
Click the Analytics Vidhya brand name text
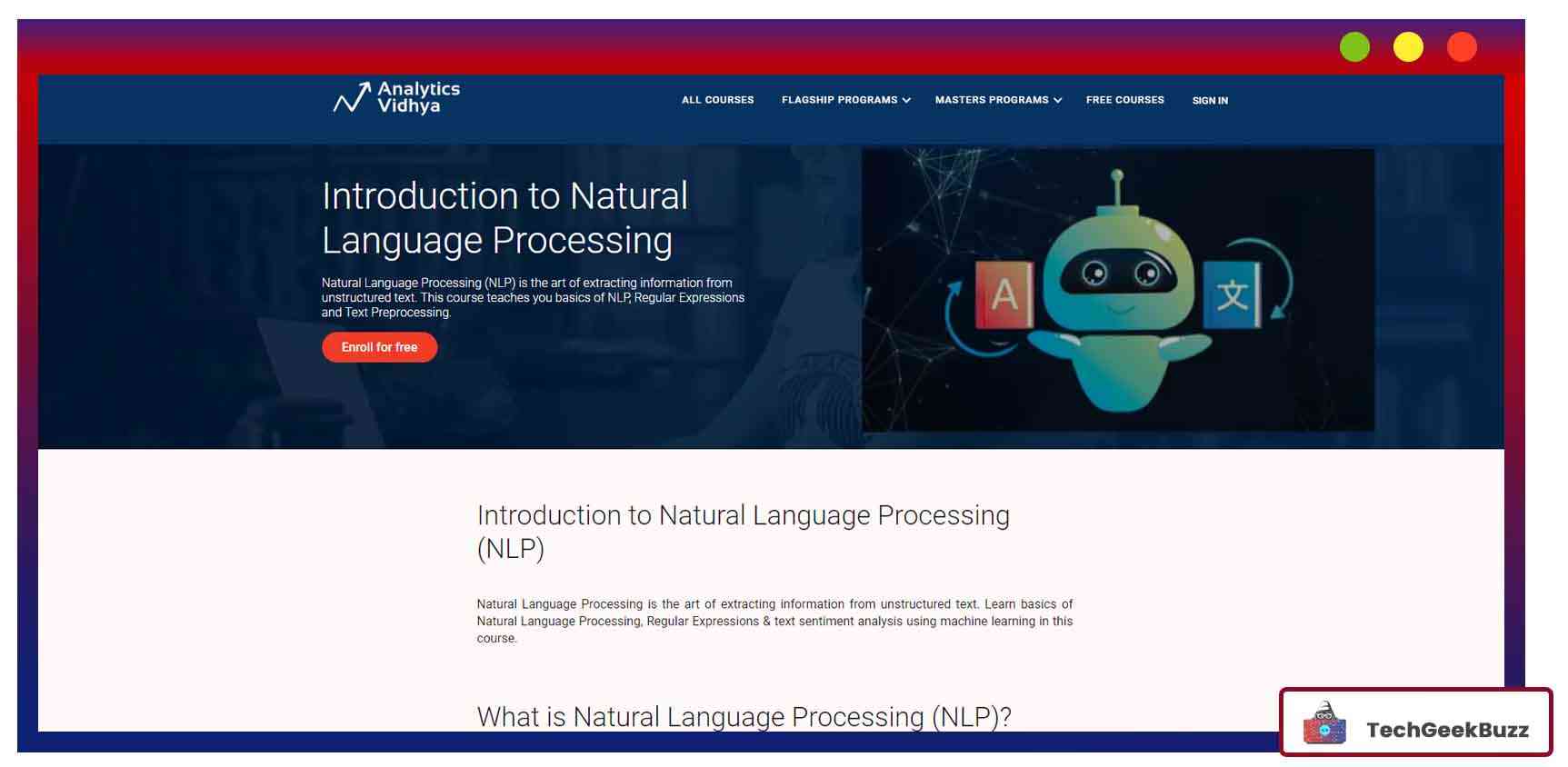[418, 97]
